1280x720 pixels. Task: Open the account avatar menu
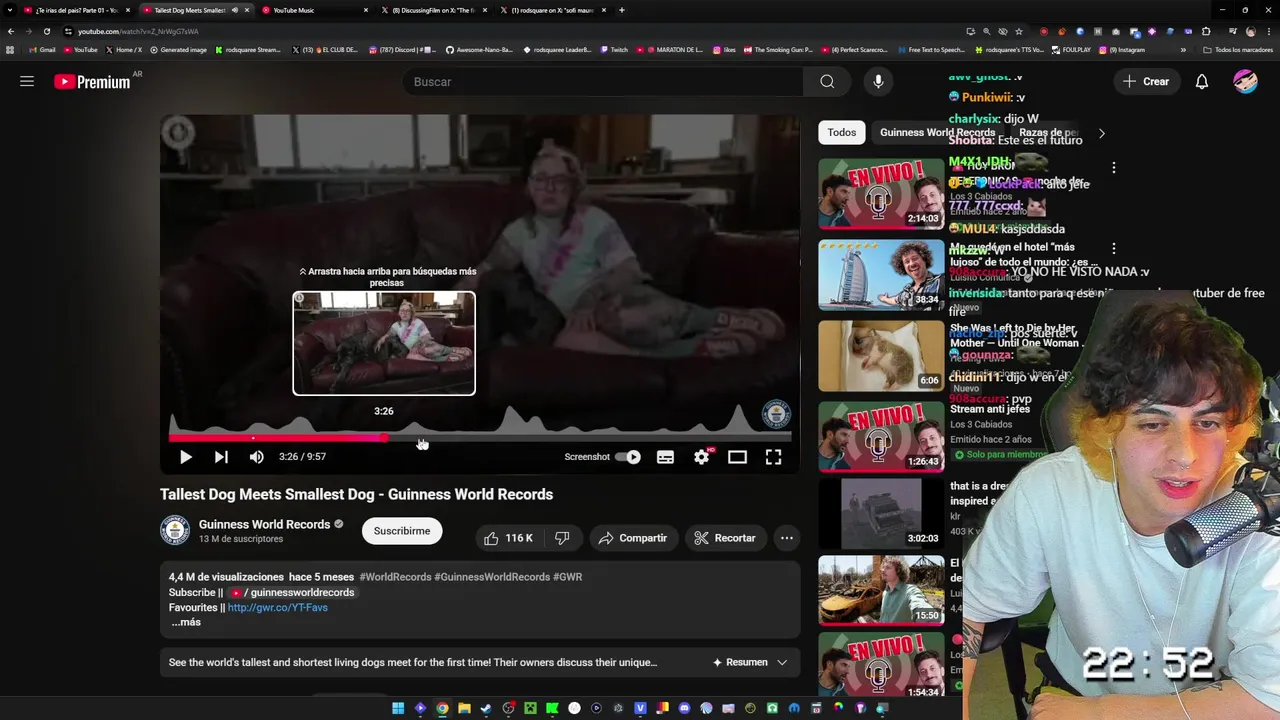click(1245, 82)
